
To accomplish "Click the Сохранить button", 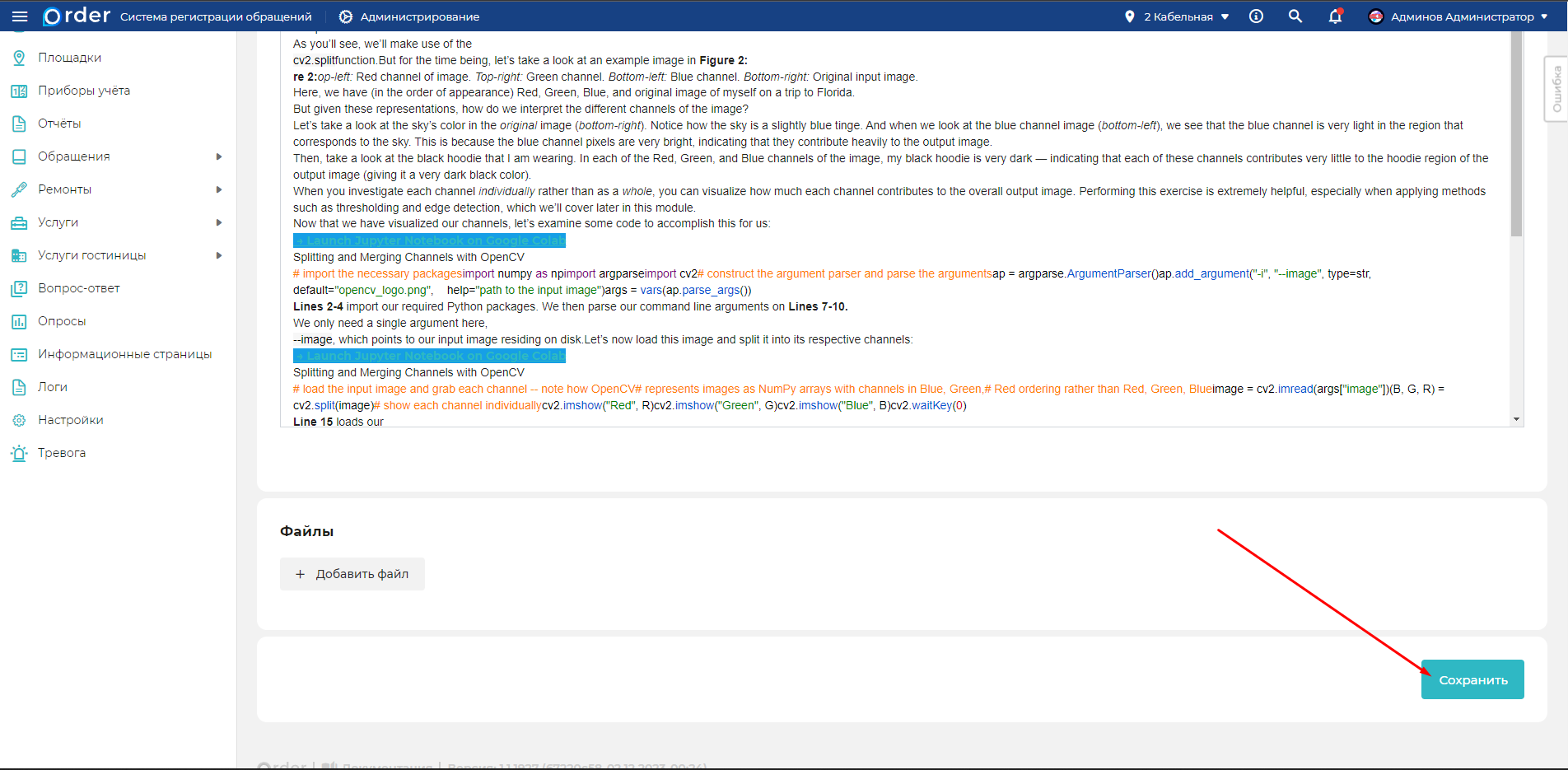I will (x=1472, y=679).
